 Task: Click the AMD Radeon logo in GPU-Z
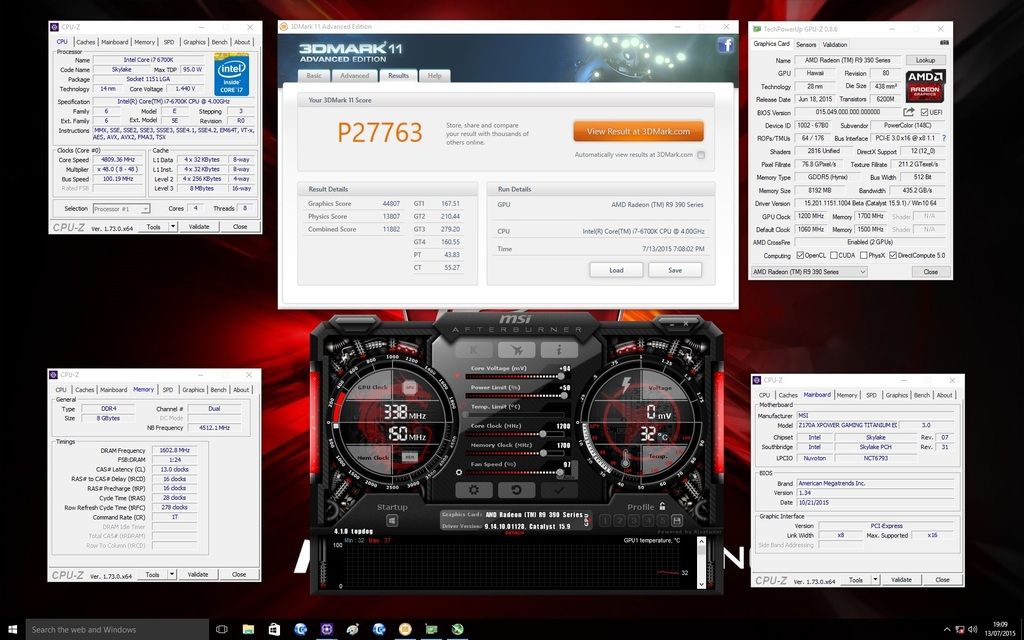coord(925,86)
